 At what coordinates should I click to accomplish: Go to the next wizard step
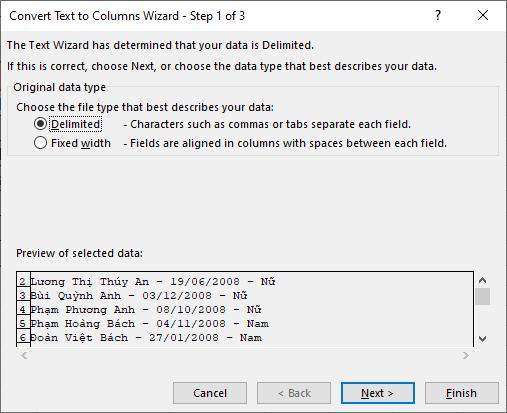pyautogui.click(x=378, y=393)
